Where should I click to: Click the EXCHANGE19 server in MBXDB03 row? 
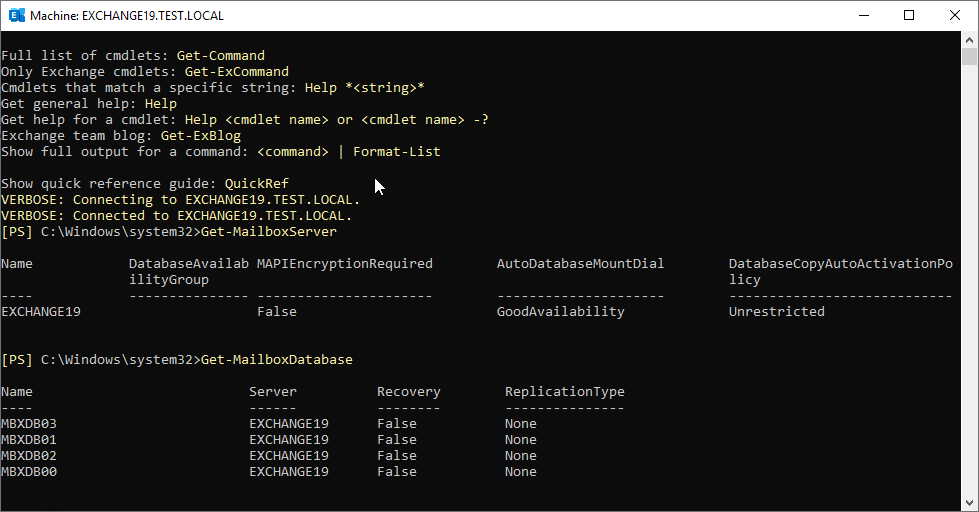[x=289, y=423]
